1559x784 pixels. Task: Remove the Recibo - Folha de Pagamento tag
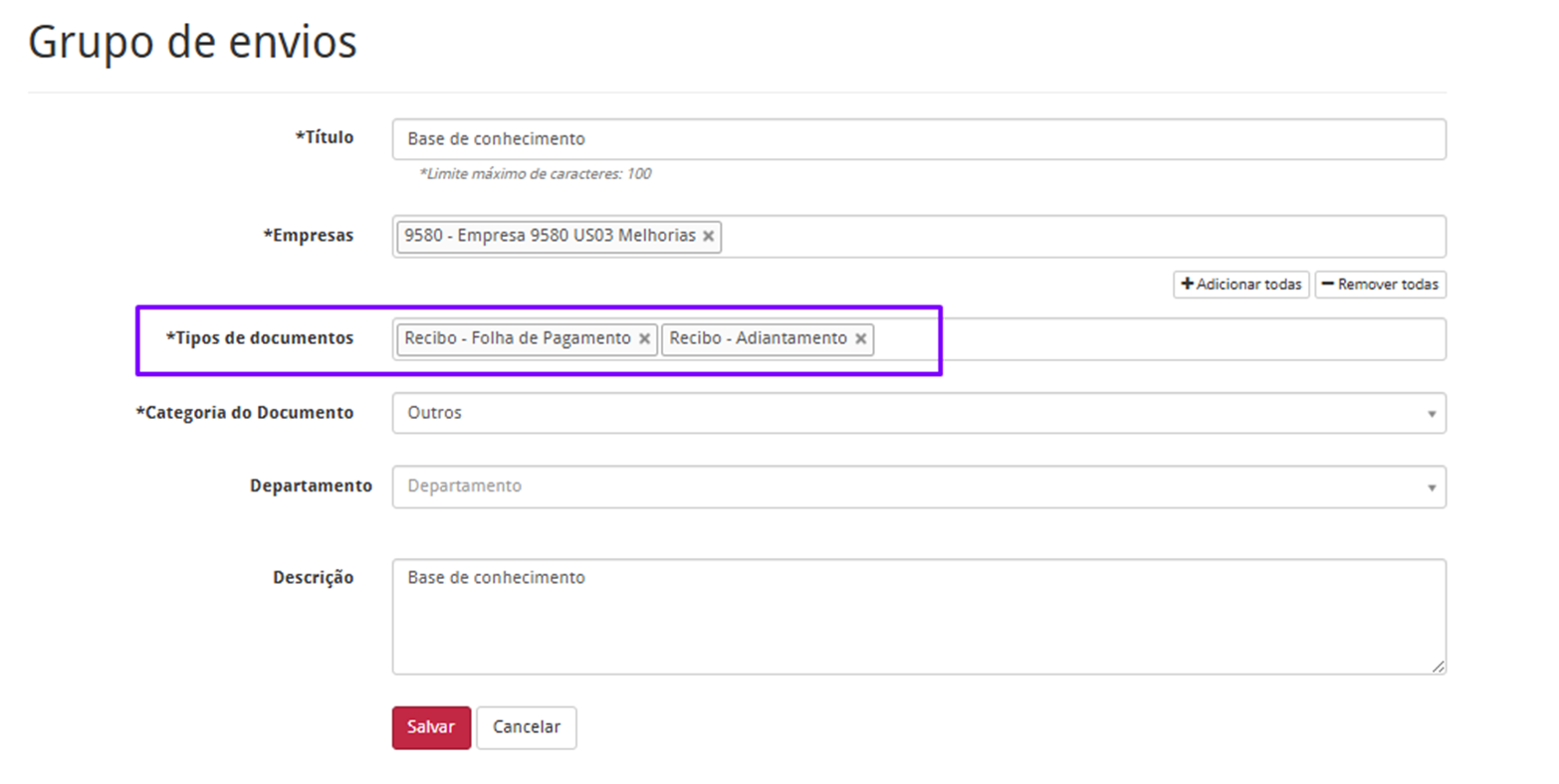click(x=645, y=339)
